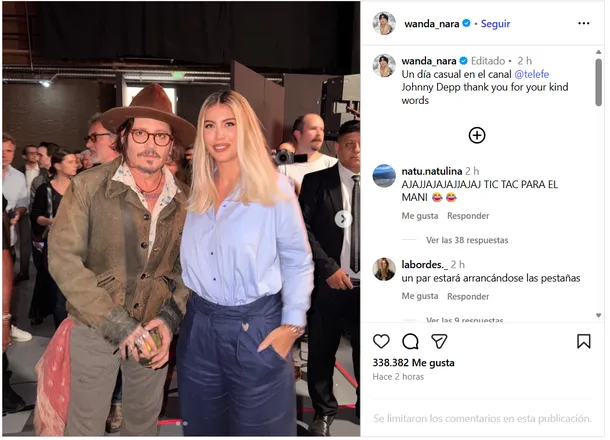View the likes count 338.382 Me gusta
The image size is (610, 440).
coord(413,363)
